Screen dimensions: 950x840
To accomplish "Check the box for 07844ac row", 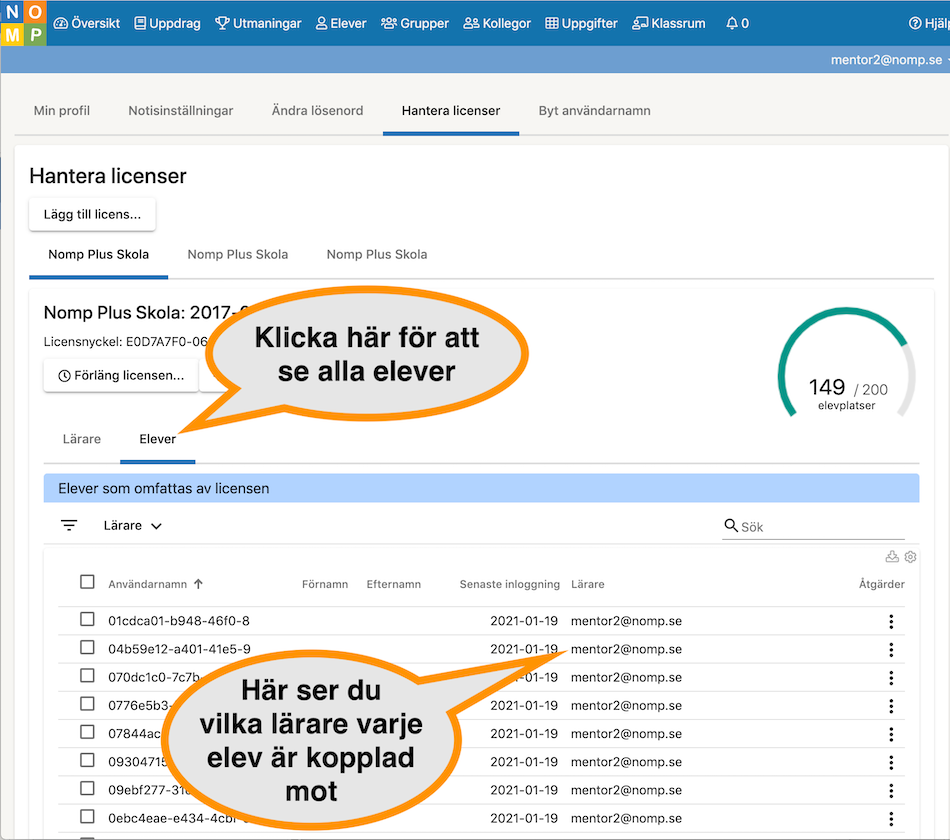I will 87,732.
